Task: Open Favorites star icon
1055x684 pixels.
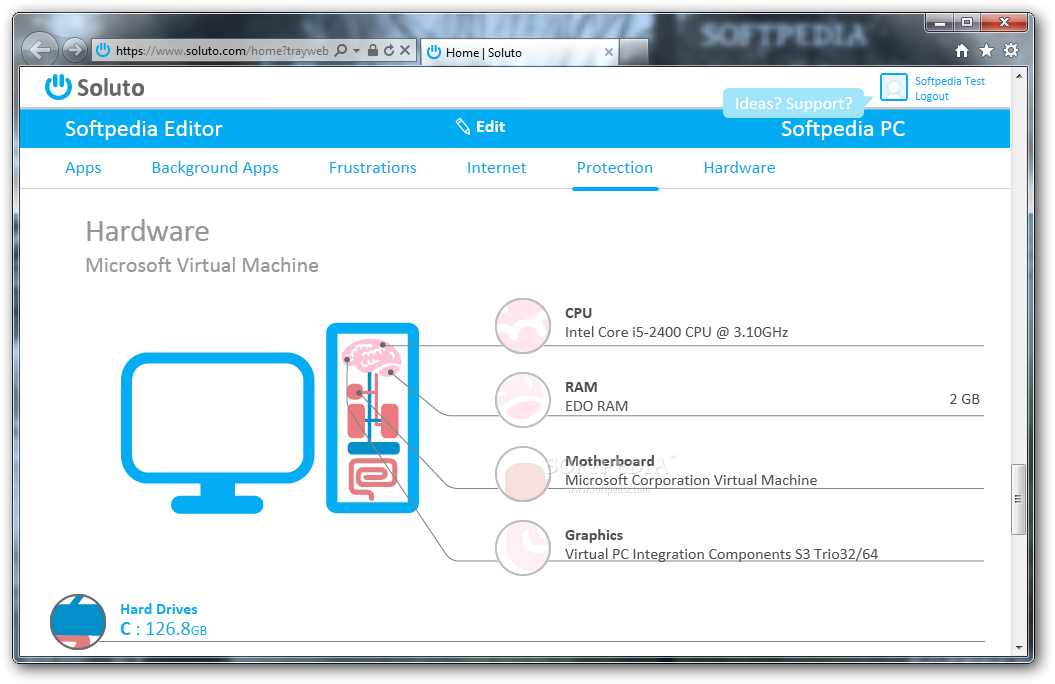Action: tap(986, 50)
